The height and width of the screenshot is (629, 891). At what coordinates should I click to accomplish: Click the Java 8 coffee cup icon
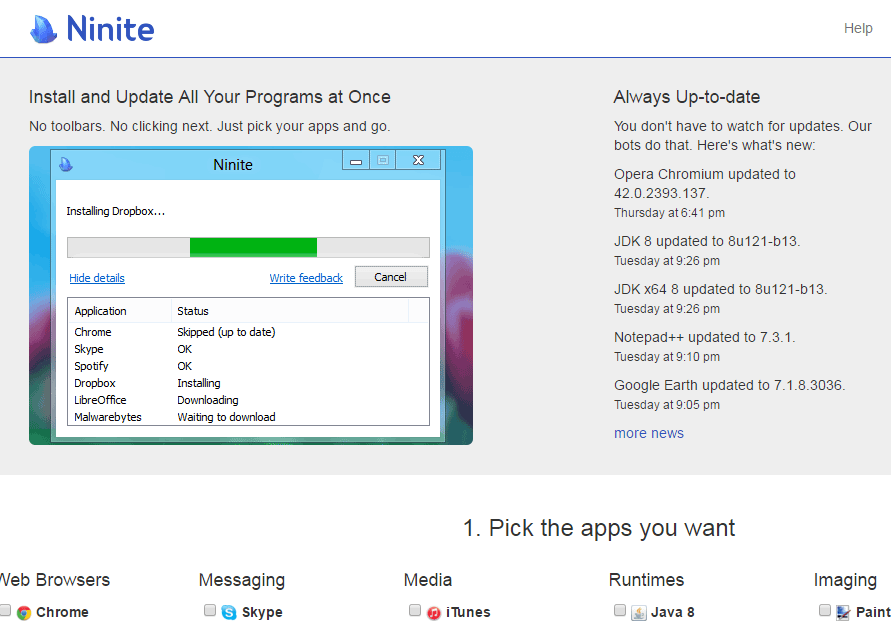pyautogui.click(x=638, y=612)
